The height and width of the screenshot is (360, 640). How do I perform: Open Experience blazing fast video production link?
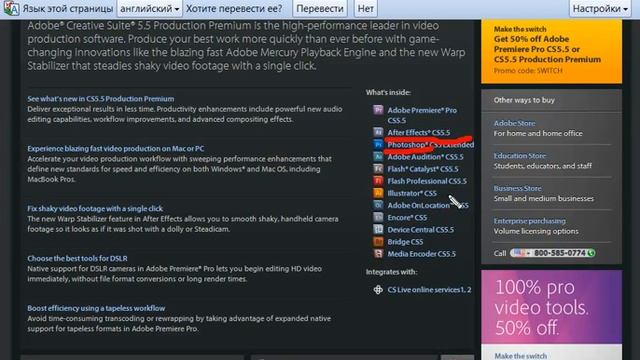[x=116, y=149]
